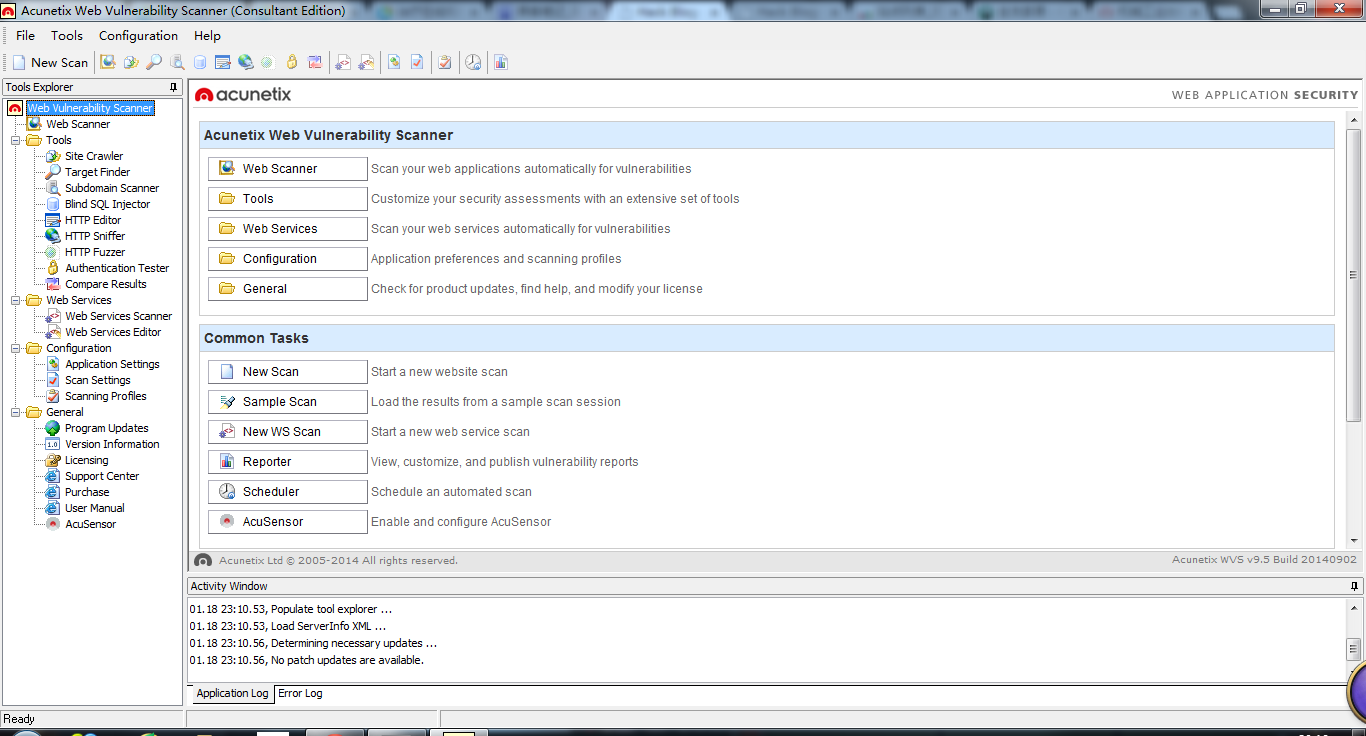Collapse the Tools folder in tree

pyautogui.click(x=16, y=140)
